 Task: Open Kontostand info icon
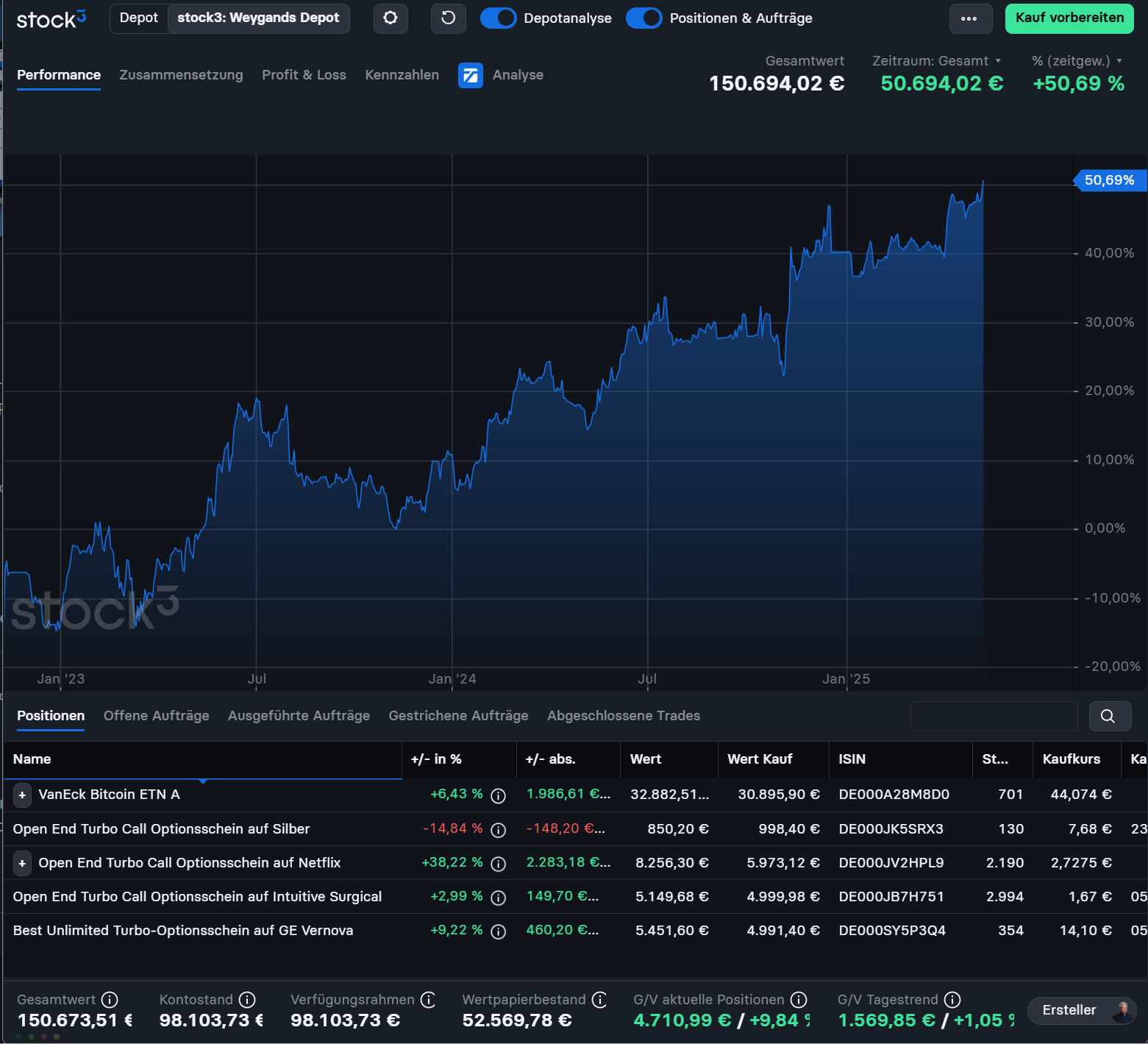tap(247, 999)
